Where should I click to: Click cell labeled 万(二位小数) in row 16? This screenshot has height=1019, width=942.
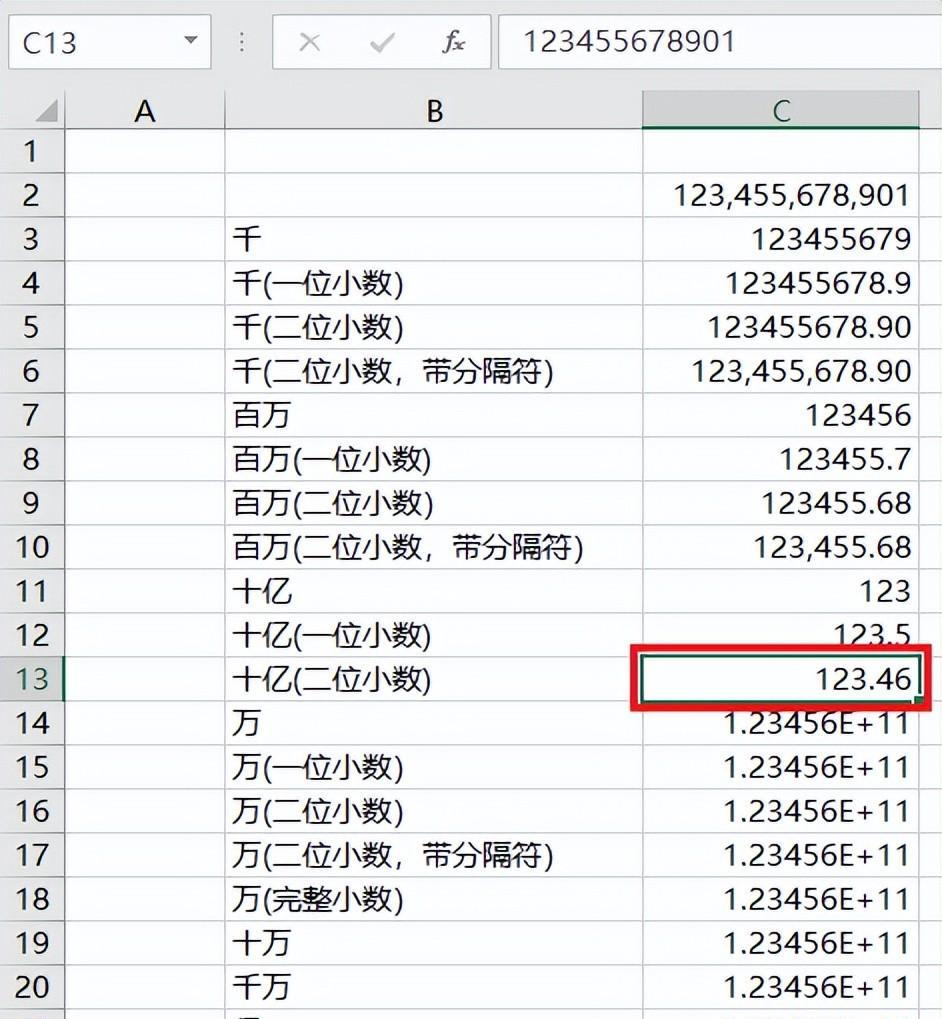[434, 810]
